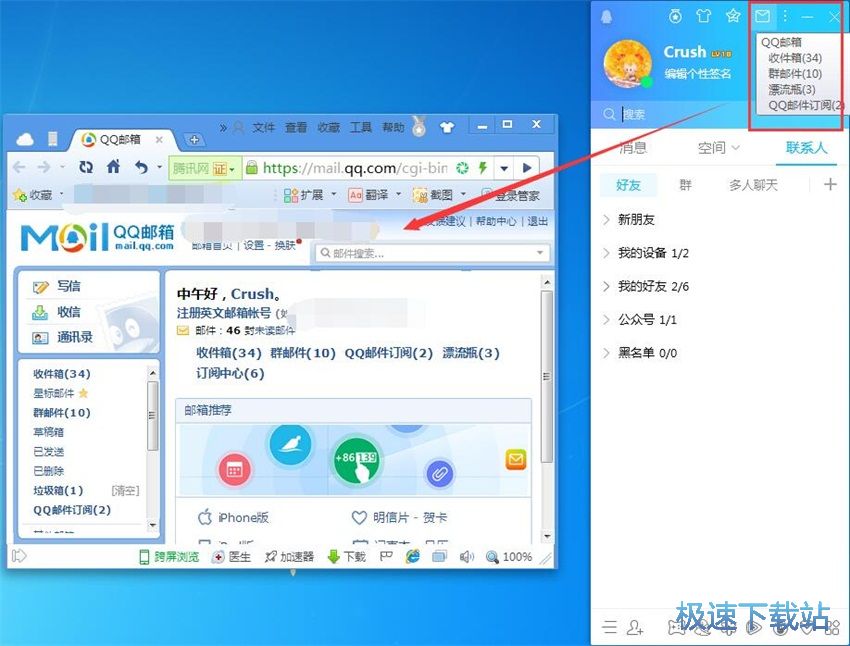Click the 跨屏浏览 status bar icon
Viewport: 850px width, 646px height.
click(169, 557)
